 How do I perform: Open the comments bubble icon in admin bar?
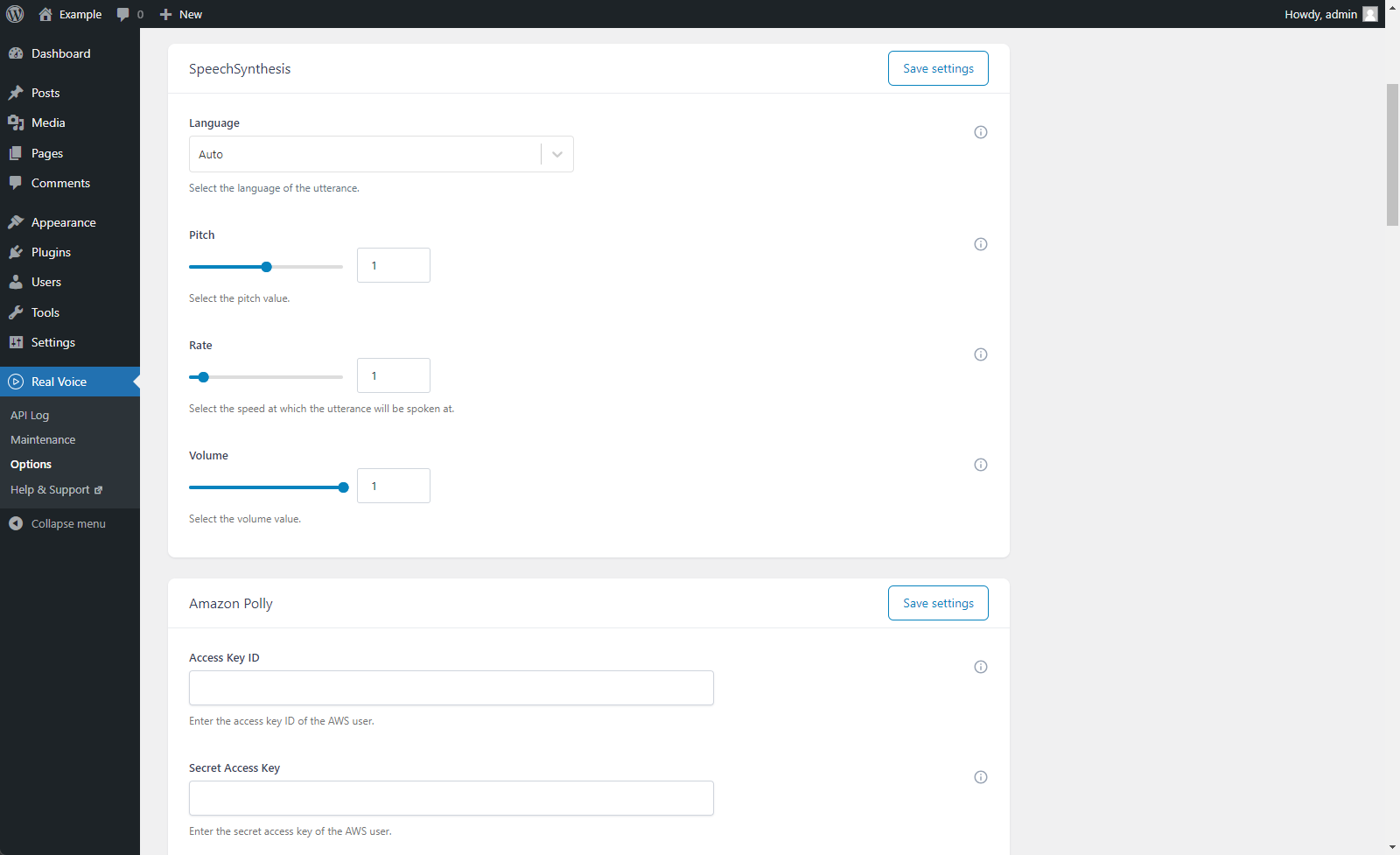click(x=123, y=14)
